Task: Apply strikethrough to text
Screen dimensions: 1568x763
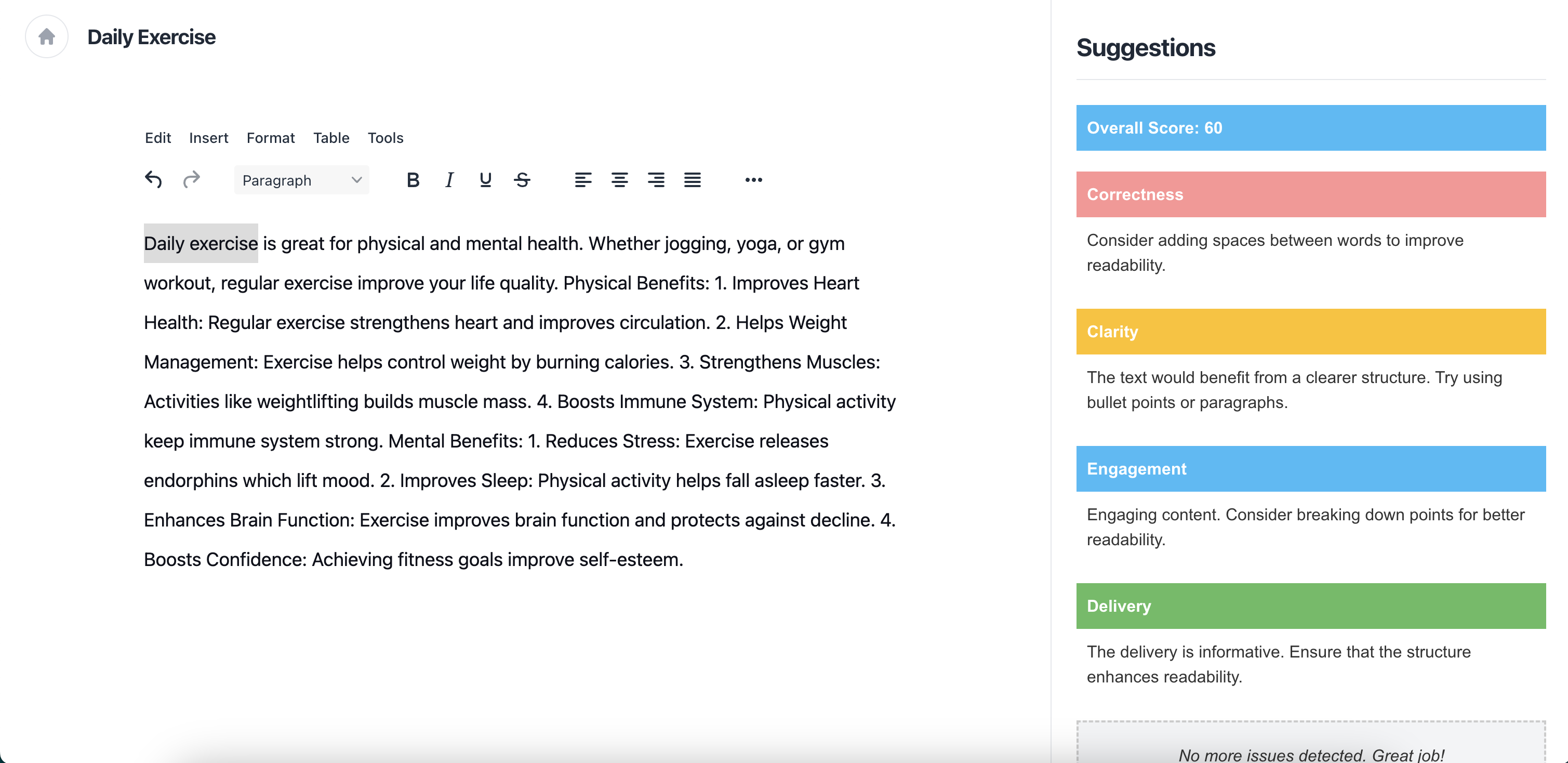Action: [x=522, y=180]
